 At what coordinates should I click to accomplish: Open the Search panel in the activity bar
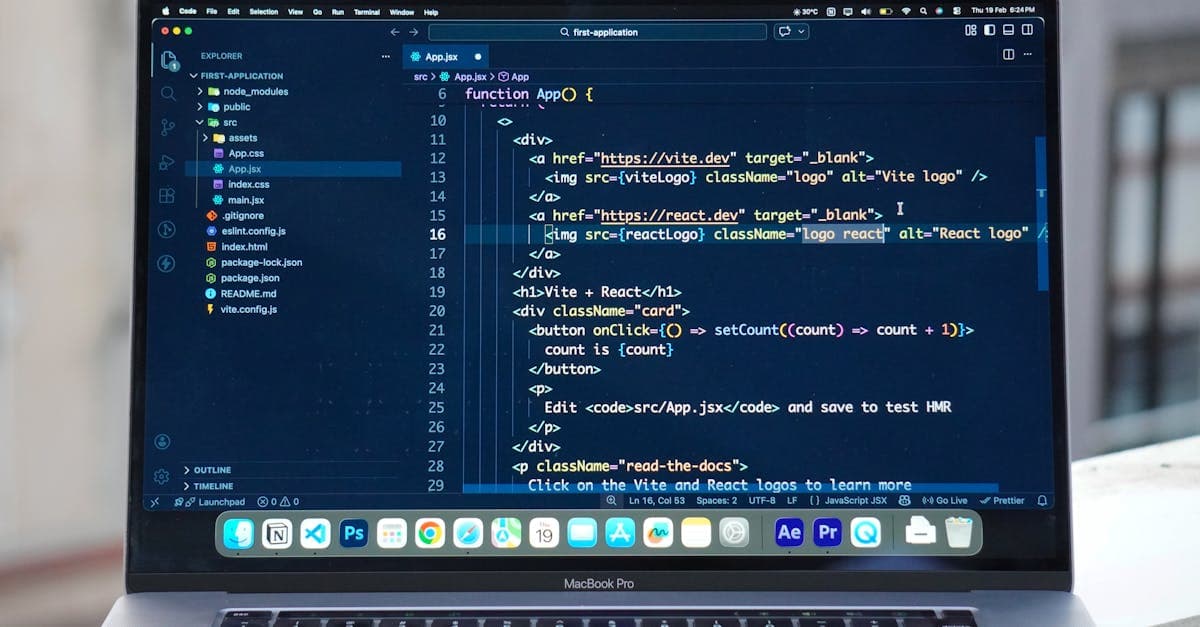(x=168, y=93)
